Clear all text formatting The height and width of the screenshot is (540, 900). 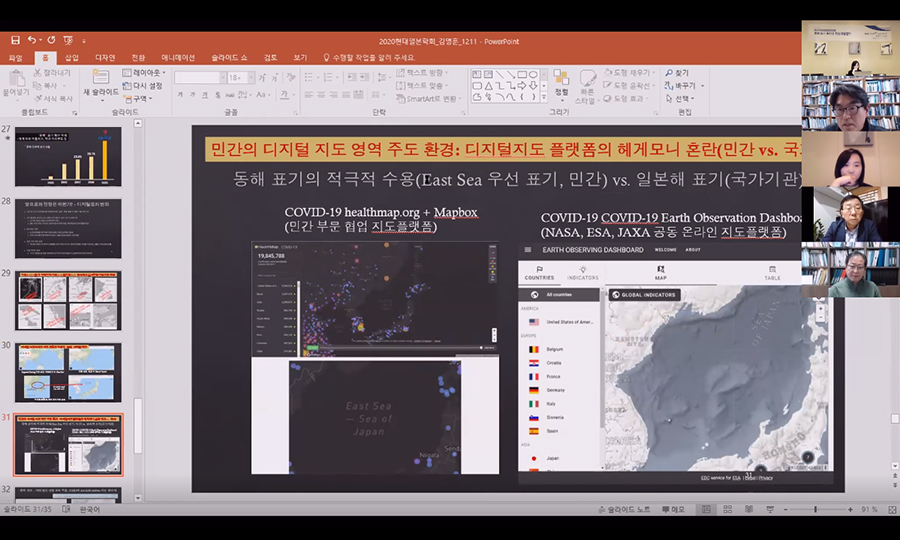291,77
